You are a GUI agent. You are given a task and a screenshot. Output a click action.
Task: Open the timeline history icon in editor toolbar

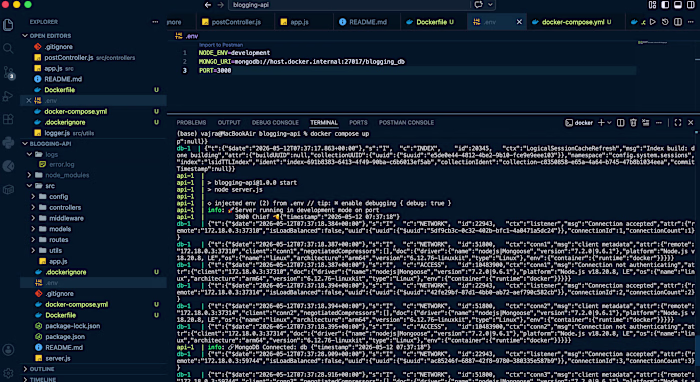[665, 22]
